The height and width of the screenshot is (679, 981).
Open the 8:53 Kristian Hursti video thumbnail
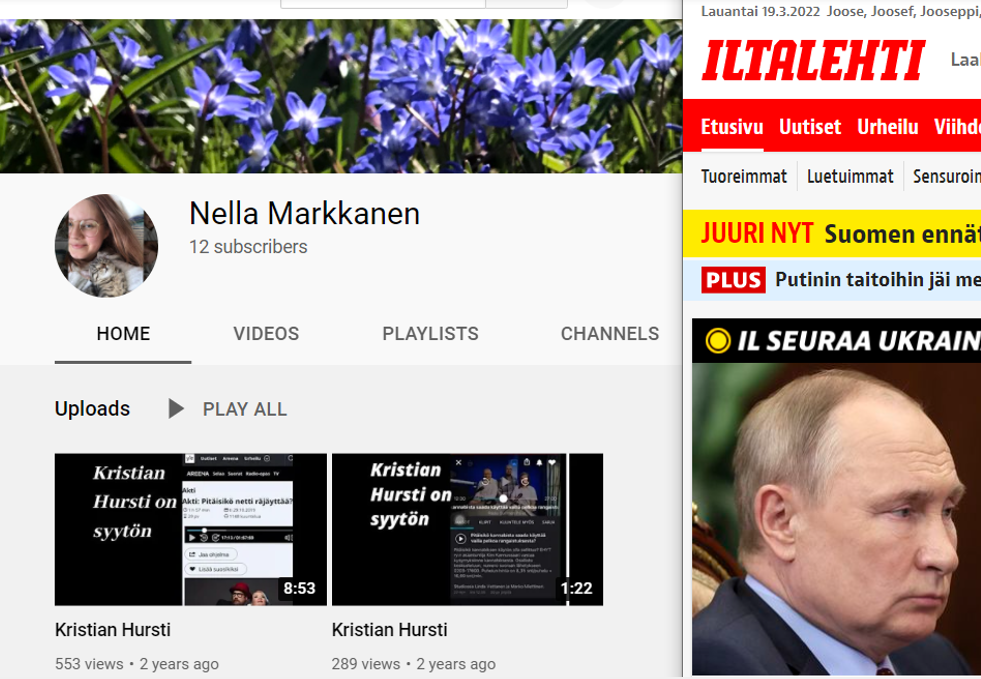pyautogui.click(x=191, y=529)
